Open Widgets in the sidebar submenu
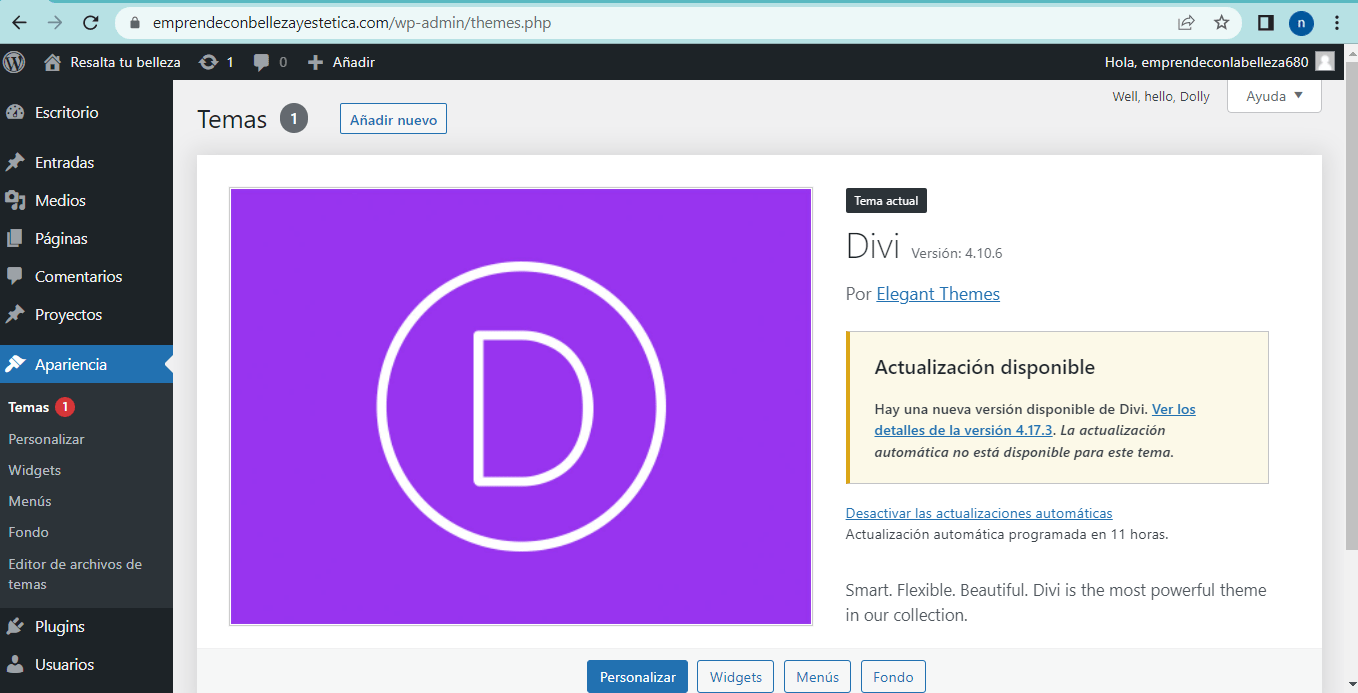Viewport: 1358px width, 693px height. [x=34, y=470]
